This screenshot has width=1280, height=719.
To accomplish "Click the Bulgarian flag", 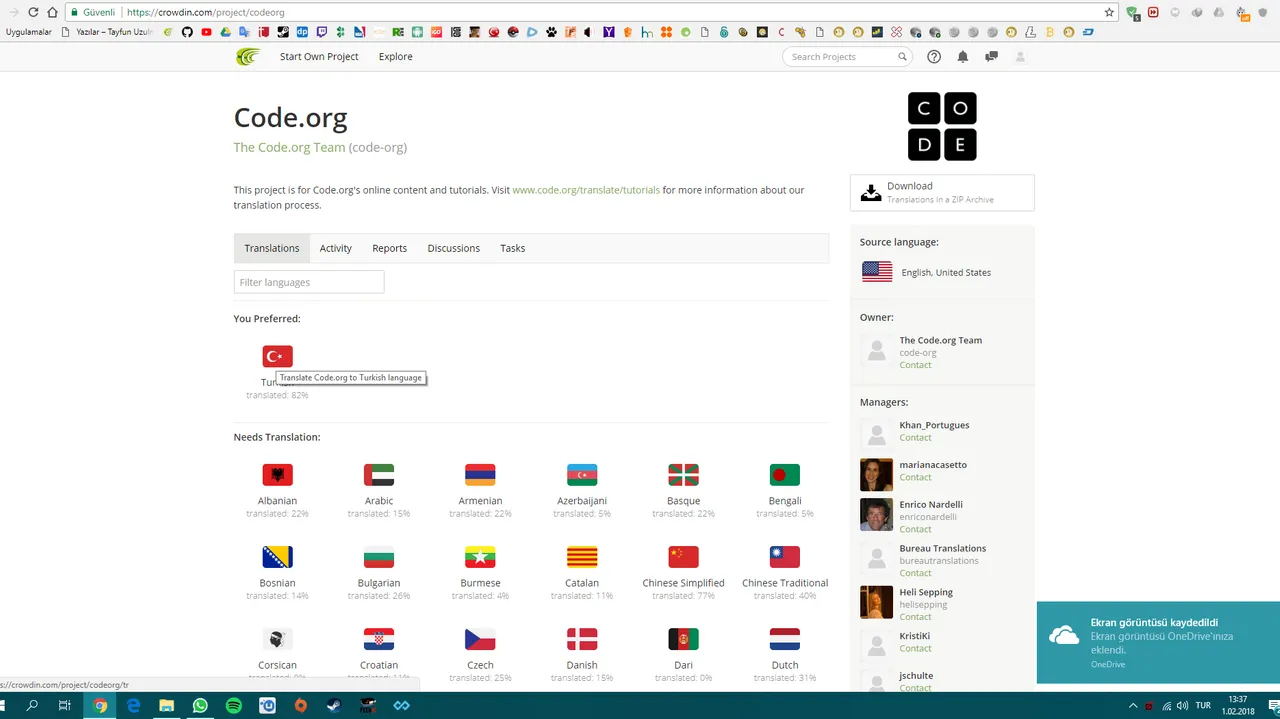I will point(379,557).
